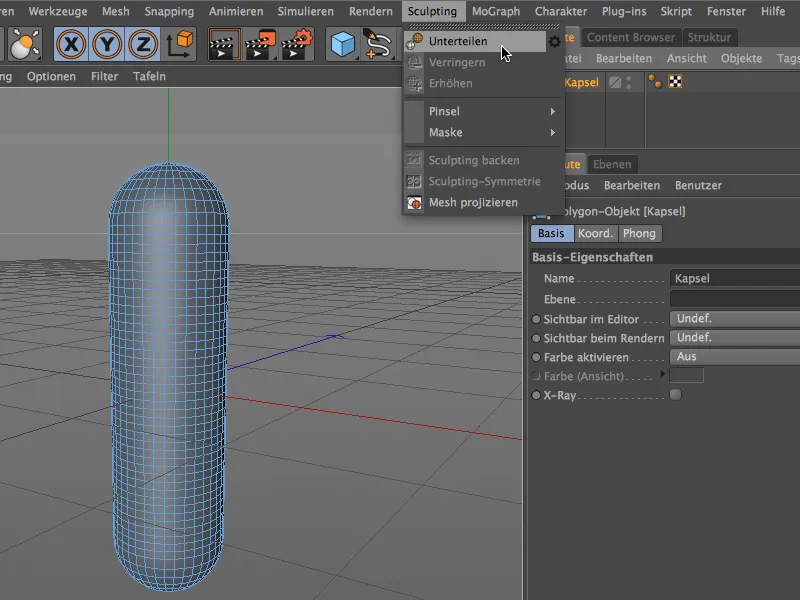Click the Kapsel UVW tag checker icon
The height and width of the screenshot is (600, 800).
coord(675,82)
